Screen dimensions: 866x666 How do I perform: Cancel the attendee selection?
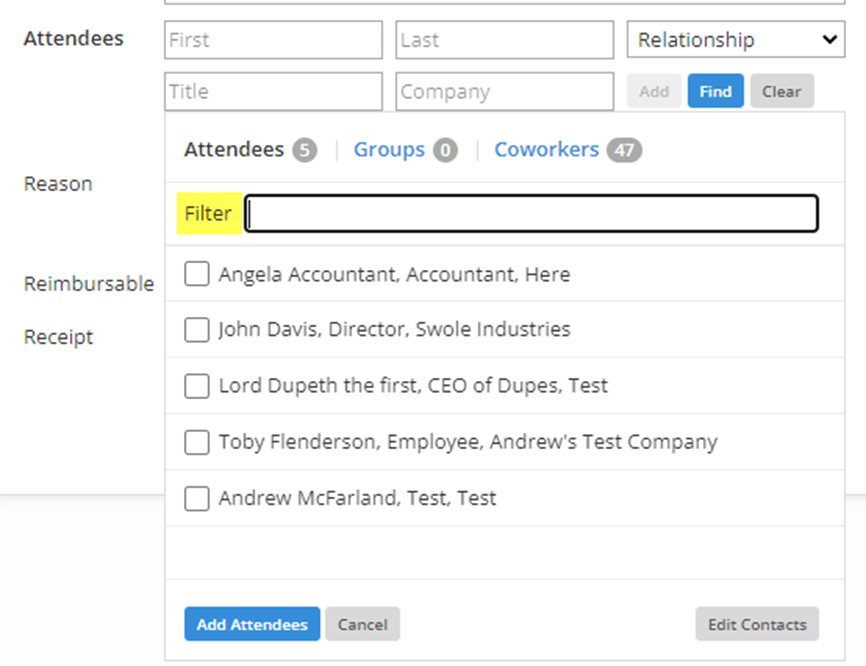pos(362,624)
